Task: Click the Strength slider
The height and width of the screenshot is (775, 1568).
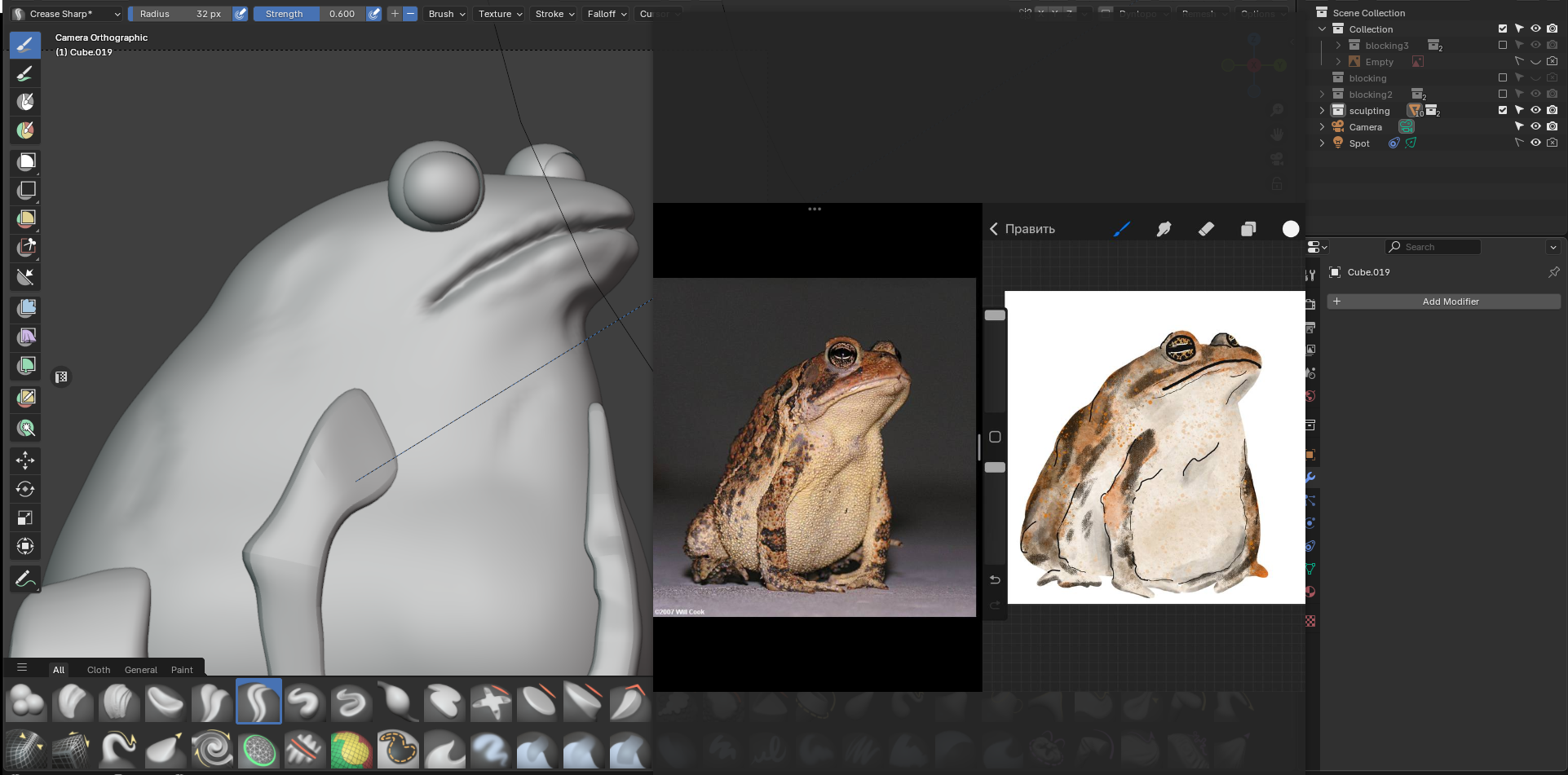Action: click(309, 14)
